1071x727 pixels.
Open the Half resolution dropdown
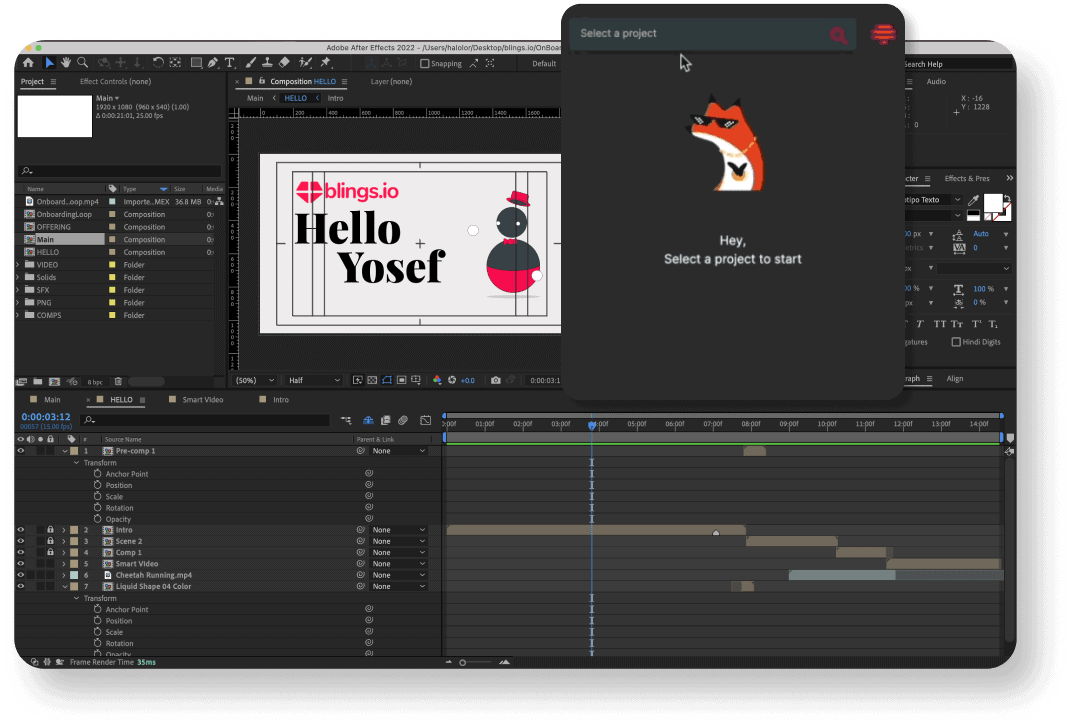(x=314, y=381)
